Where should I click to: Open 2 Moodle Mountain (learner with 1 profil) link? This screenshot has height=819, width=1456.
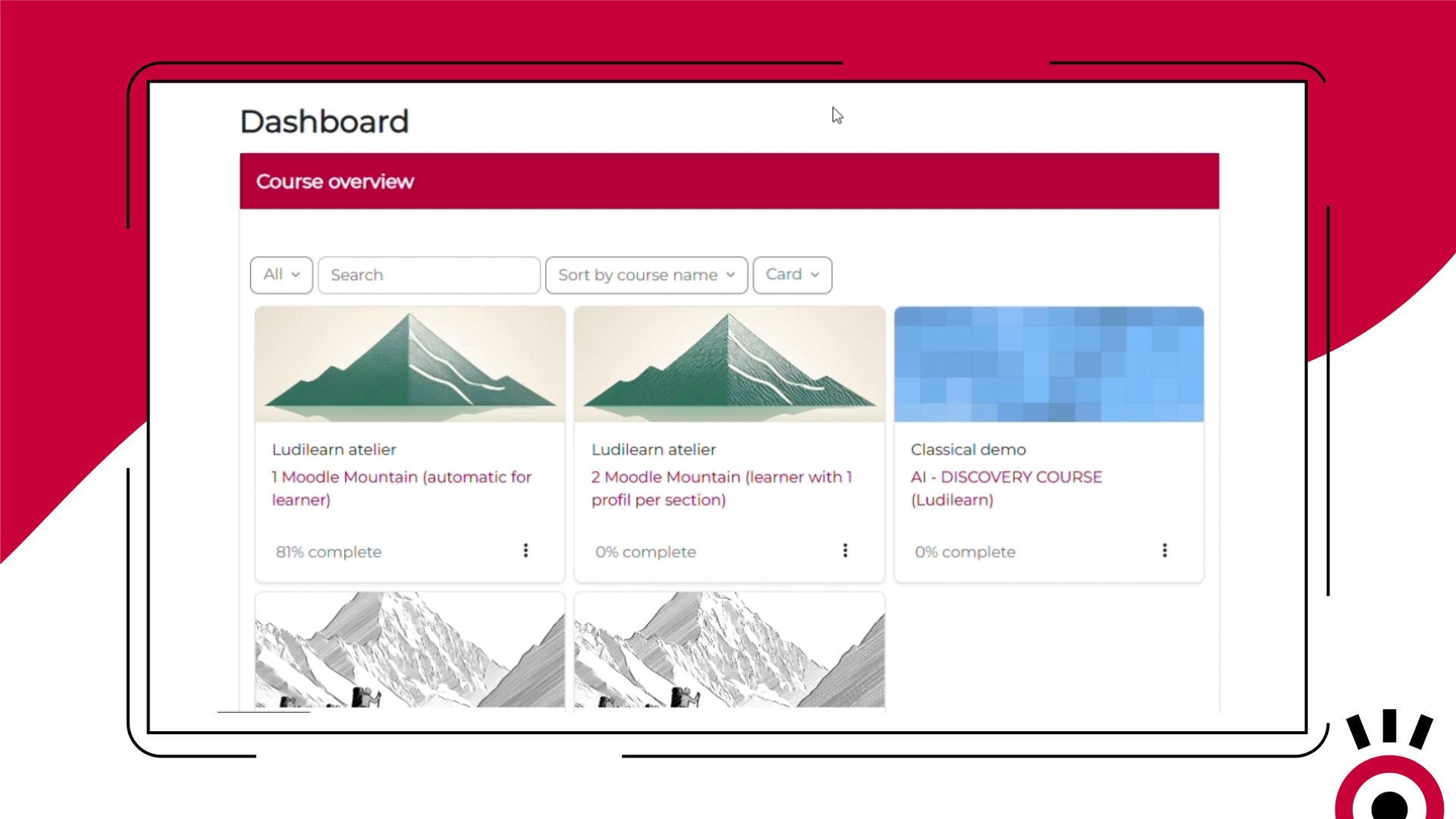[x=722, y=488]
